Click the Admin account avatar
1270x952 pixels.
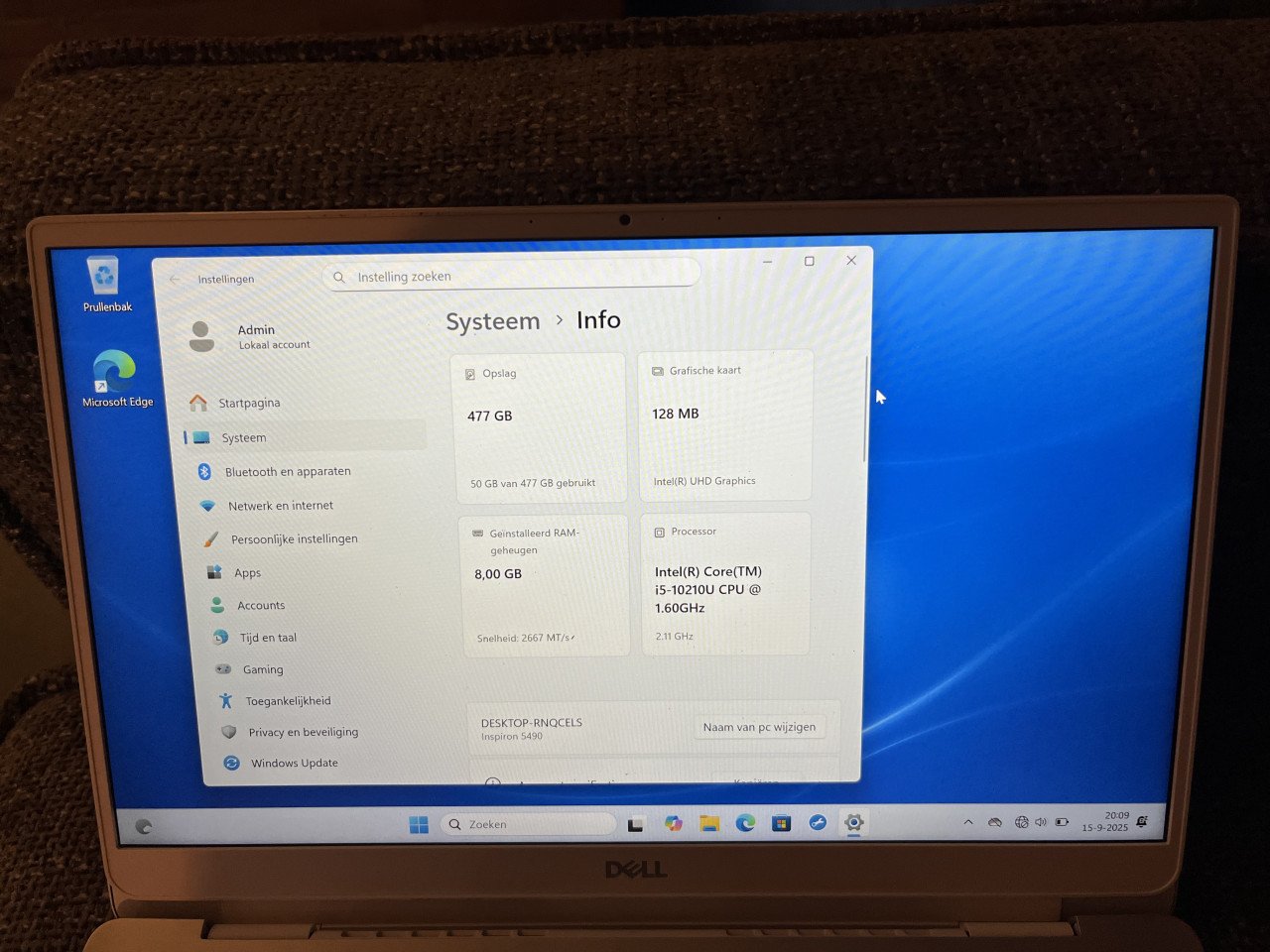(201, 337)
